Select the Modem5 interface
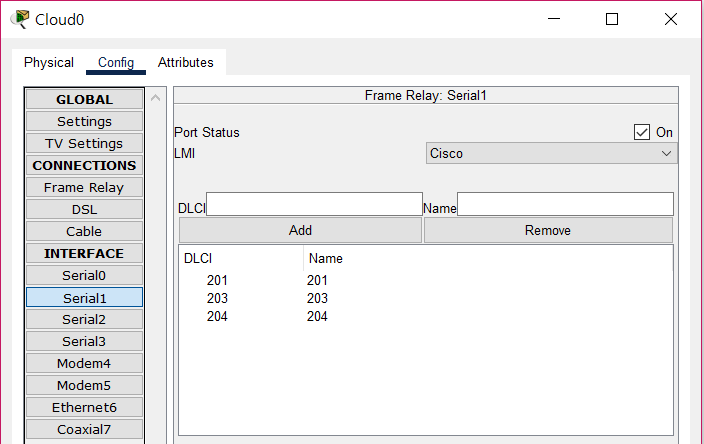The width and height of the screenshot is (704, 444). point(84,385)
